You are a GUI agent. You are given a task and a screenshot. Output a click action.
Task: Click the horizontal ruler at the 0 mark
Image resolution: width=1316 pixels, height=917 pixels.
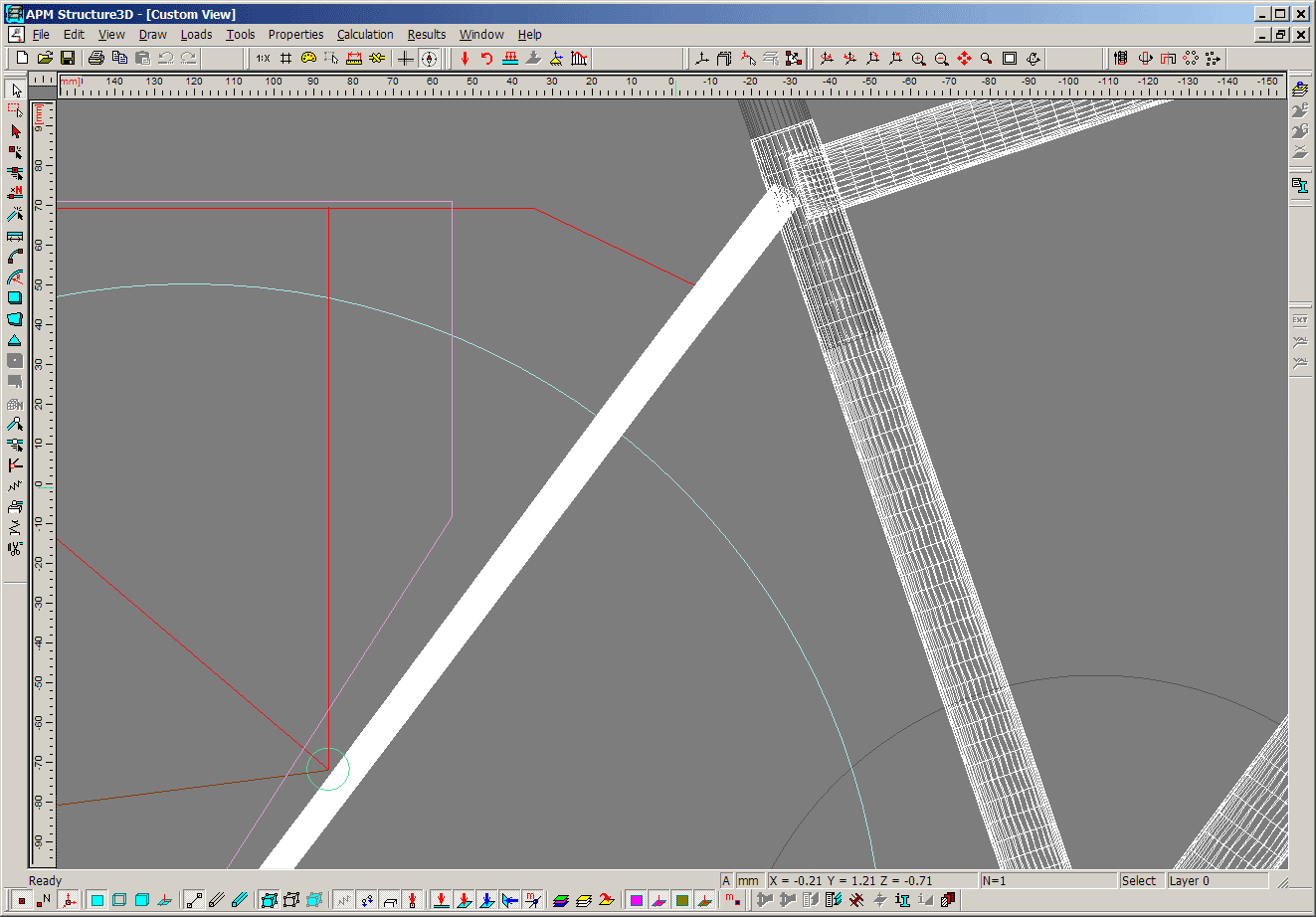[671, 86]
